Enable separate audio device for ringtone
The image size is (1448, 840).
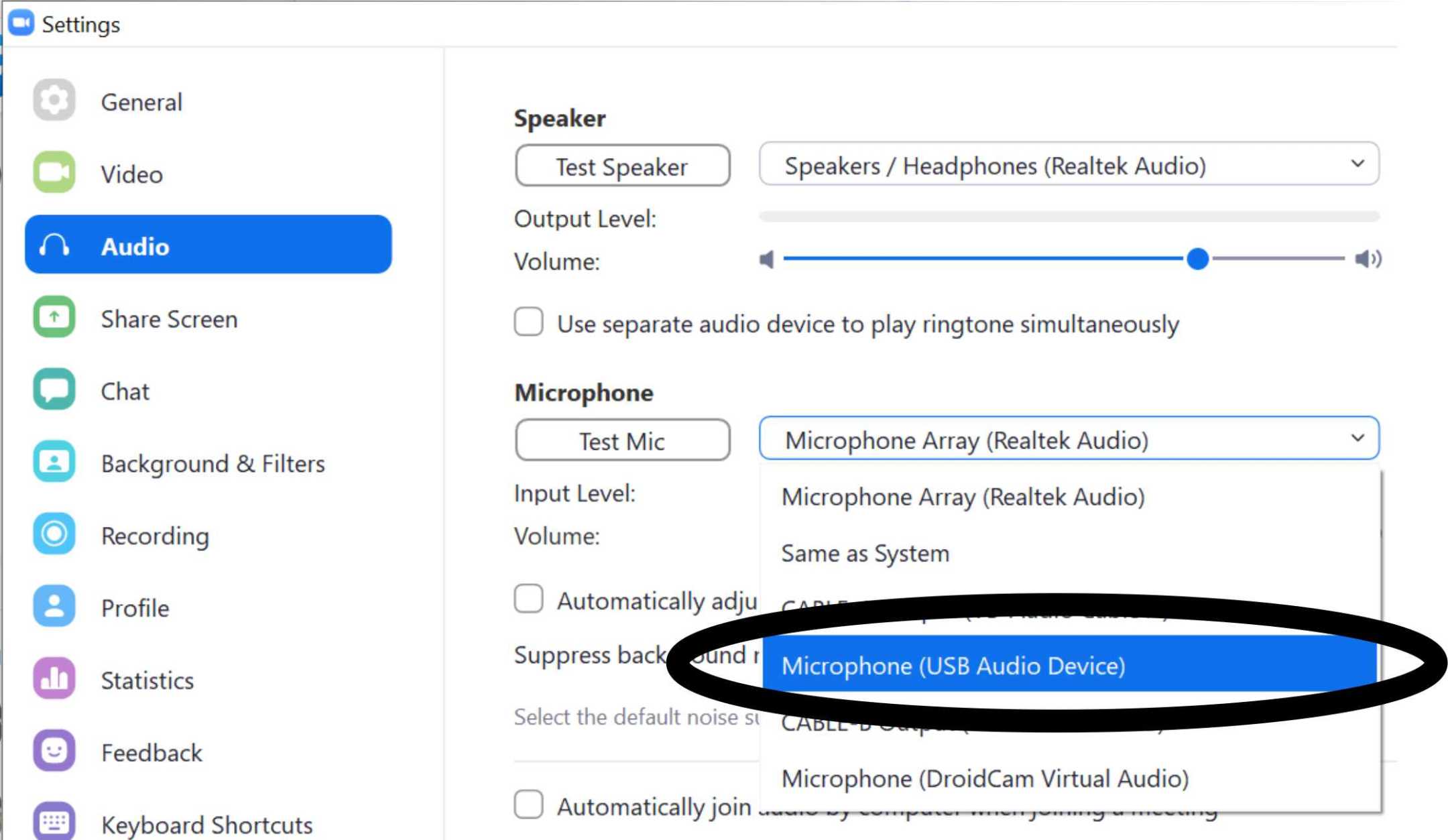pyautogui.click(x=528, y=322)
